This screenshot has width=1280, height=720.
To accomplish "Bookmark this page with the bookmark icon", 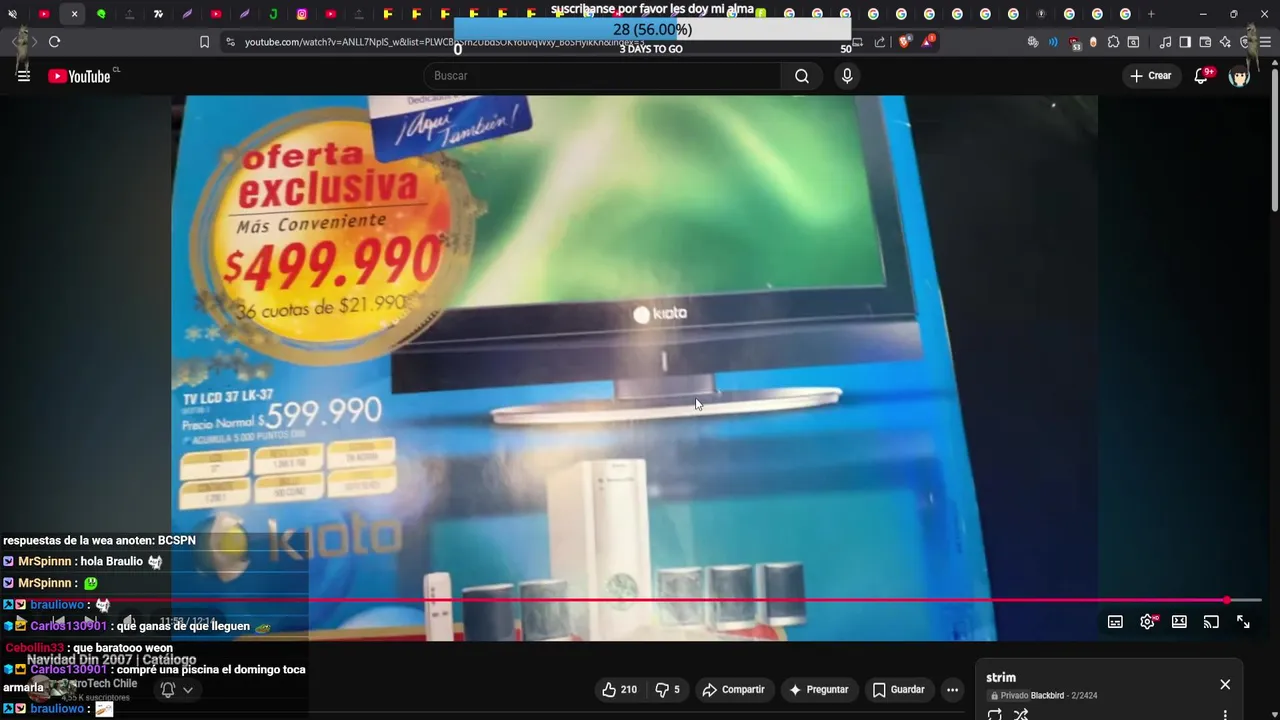I will point(204,42).
